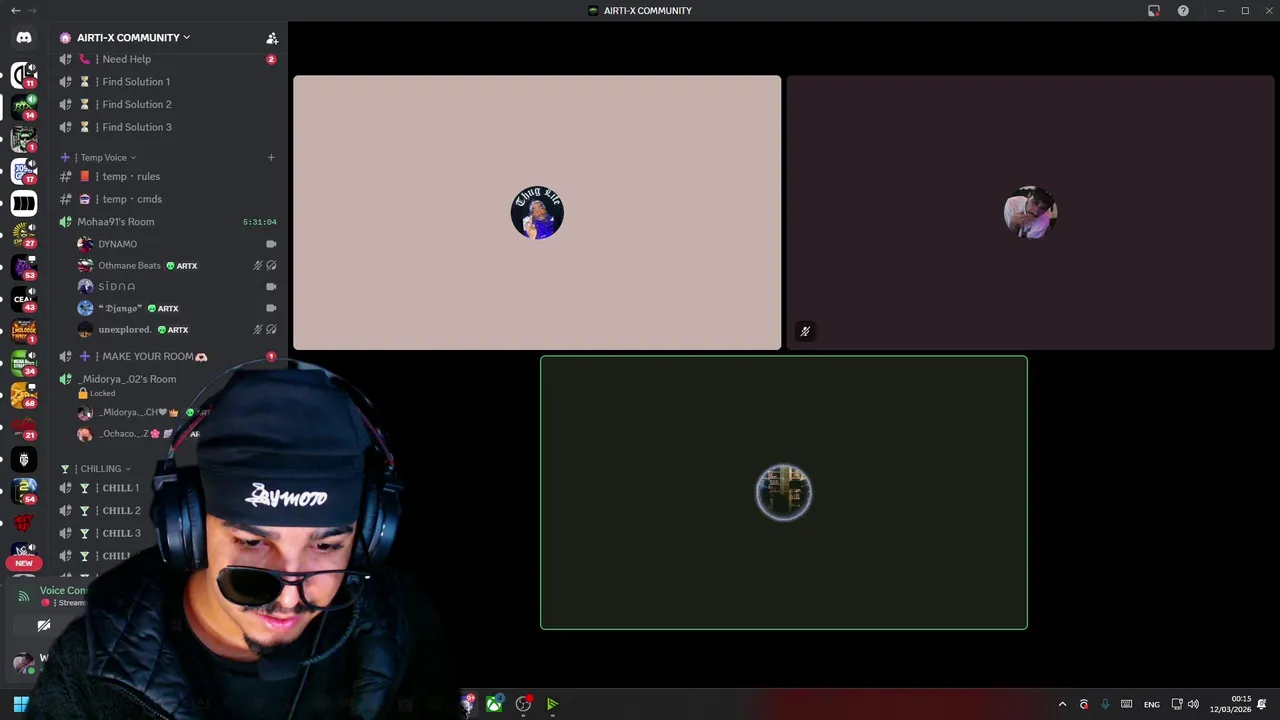The image size is (1280, 720).
Task: Open the server icon with badge 17
Action: click(x=24, y=171)
